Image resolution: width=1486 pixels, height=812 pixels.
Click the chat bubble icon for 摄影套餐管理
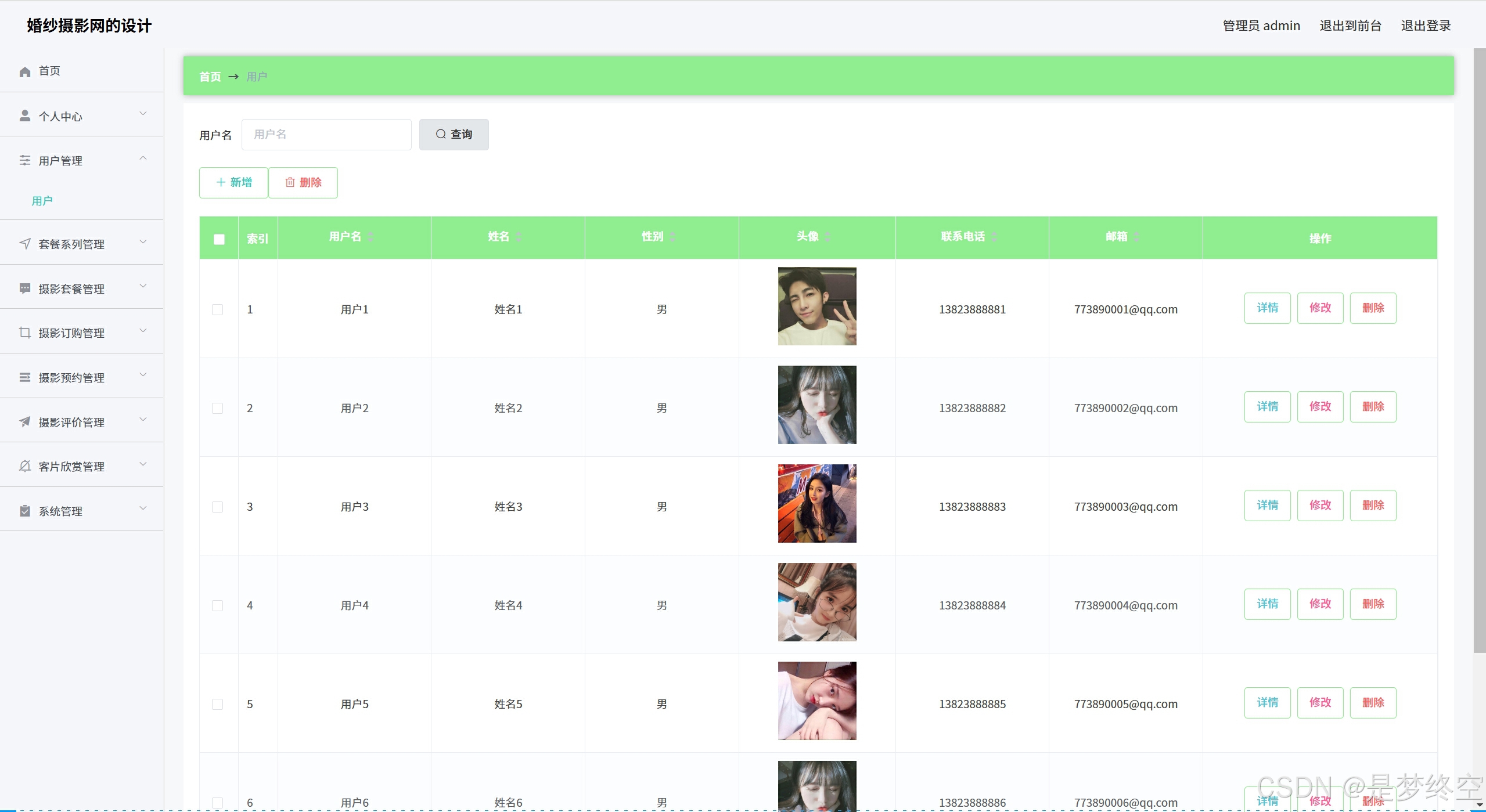coord(24,288)
